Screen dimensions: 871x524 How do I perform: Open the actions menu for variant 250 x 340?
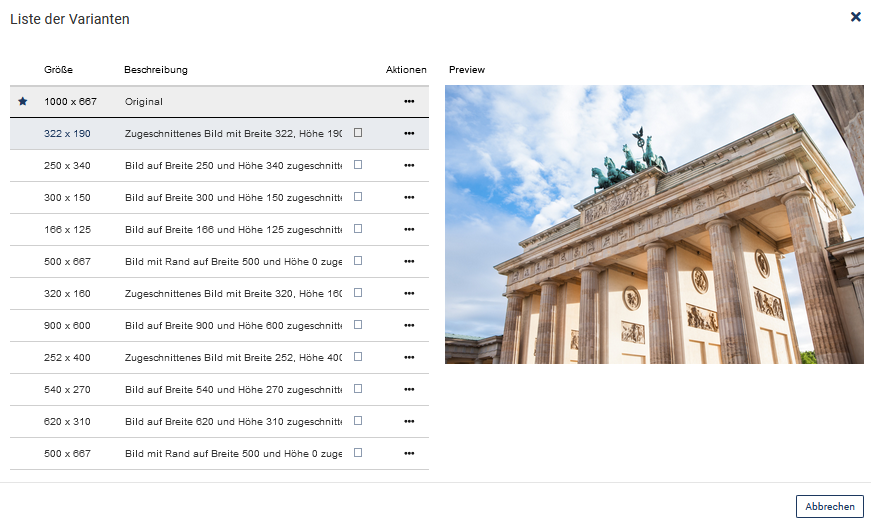[x=409, y=166]
